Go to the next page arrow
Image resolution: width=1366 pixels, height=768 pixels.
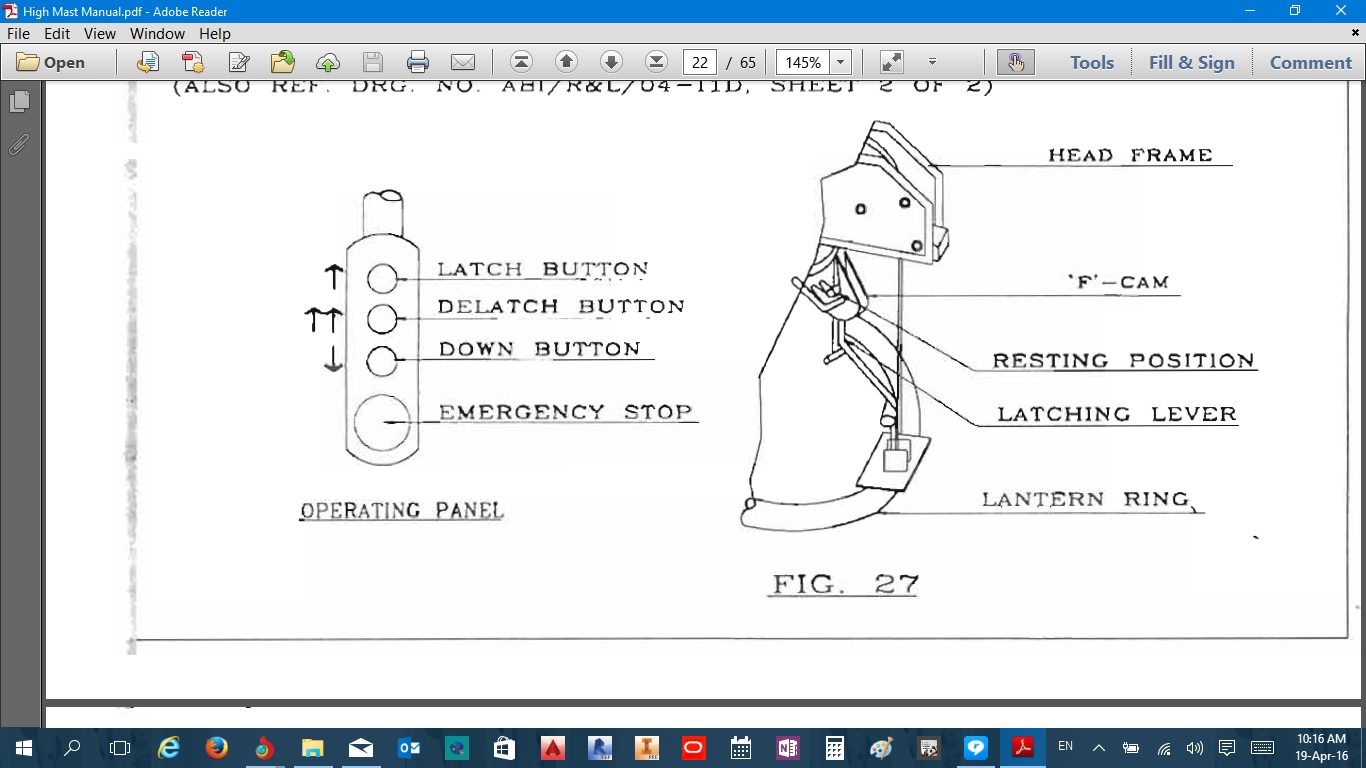click(x=611, y=62)
